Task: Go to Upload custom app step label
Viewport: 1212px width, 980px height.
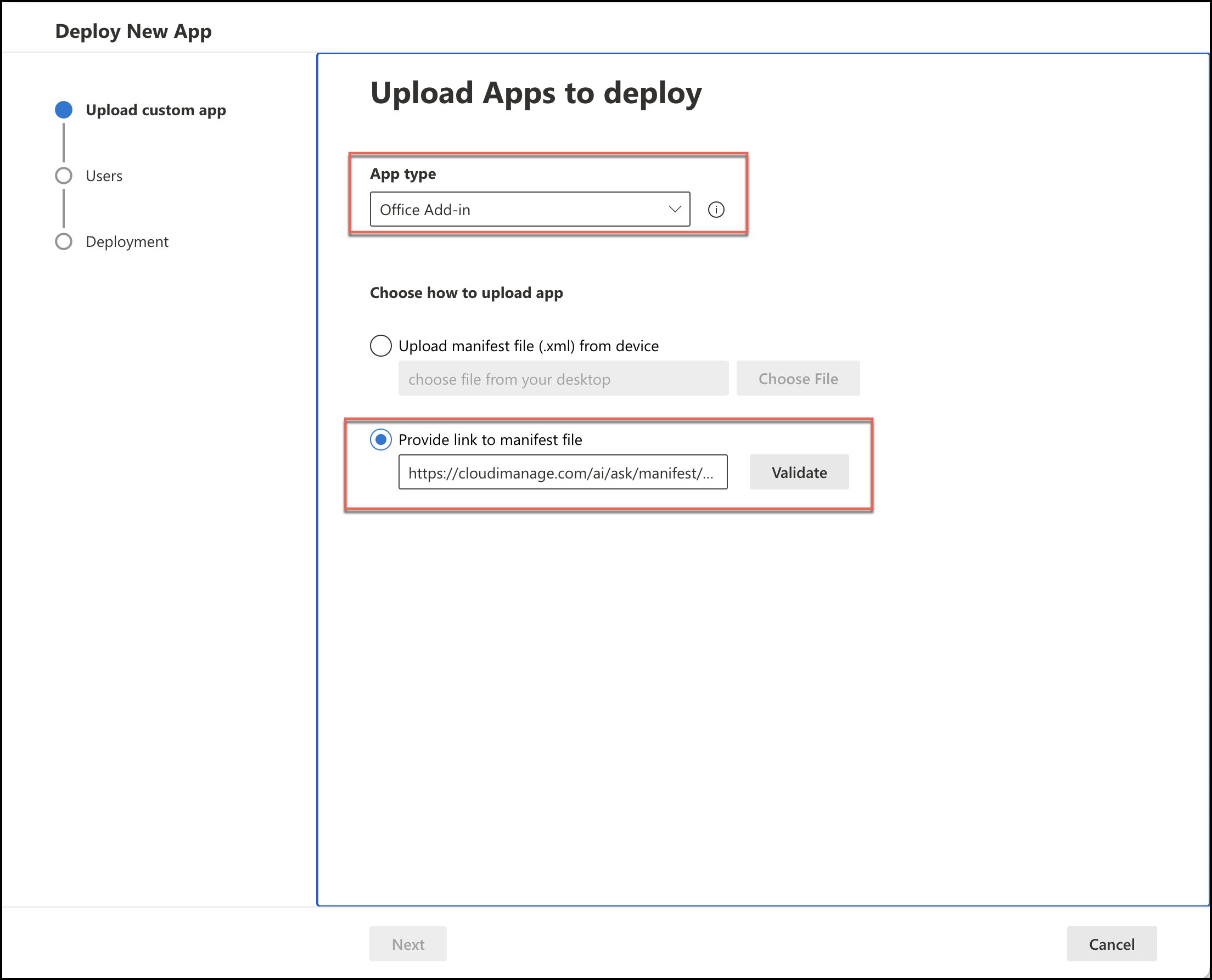Action: 155,110
